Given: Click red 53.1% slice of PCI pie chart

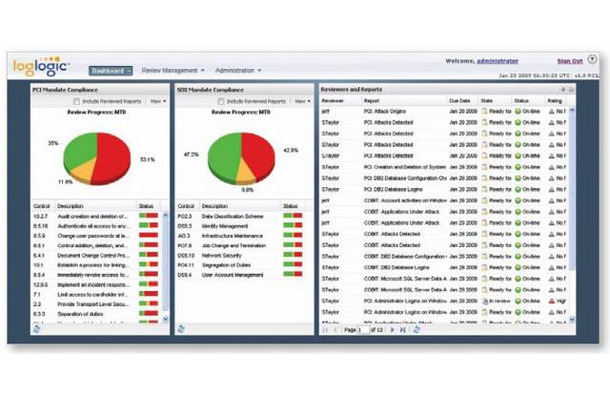Looking at the screenshot, I should point(113,158).
